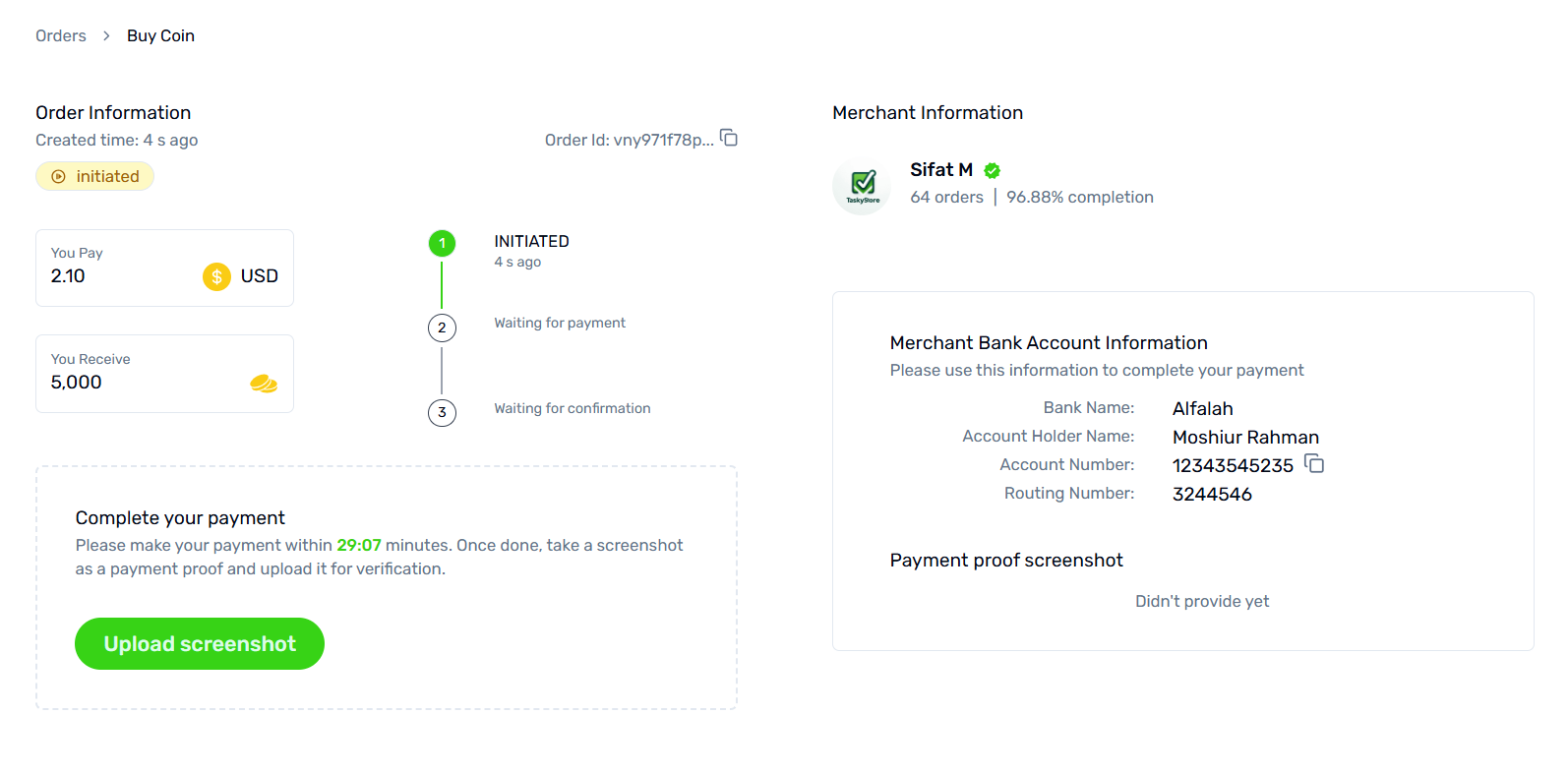Click the You Pay amount 2.10
1568x774 pixels.
68,276
